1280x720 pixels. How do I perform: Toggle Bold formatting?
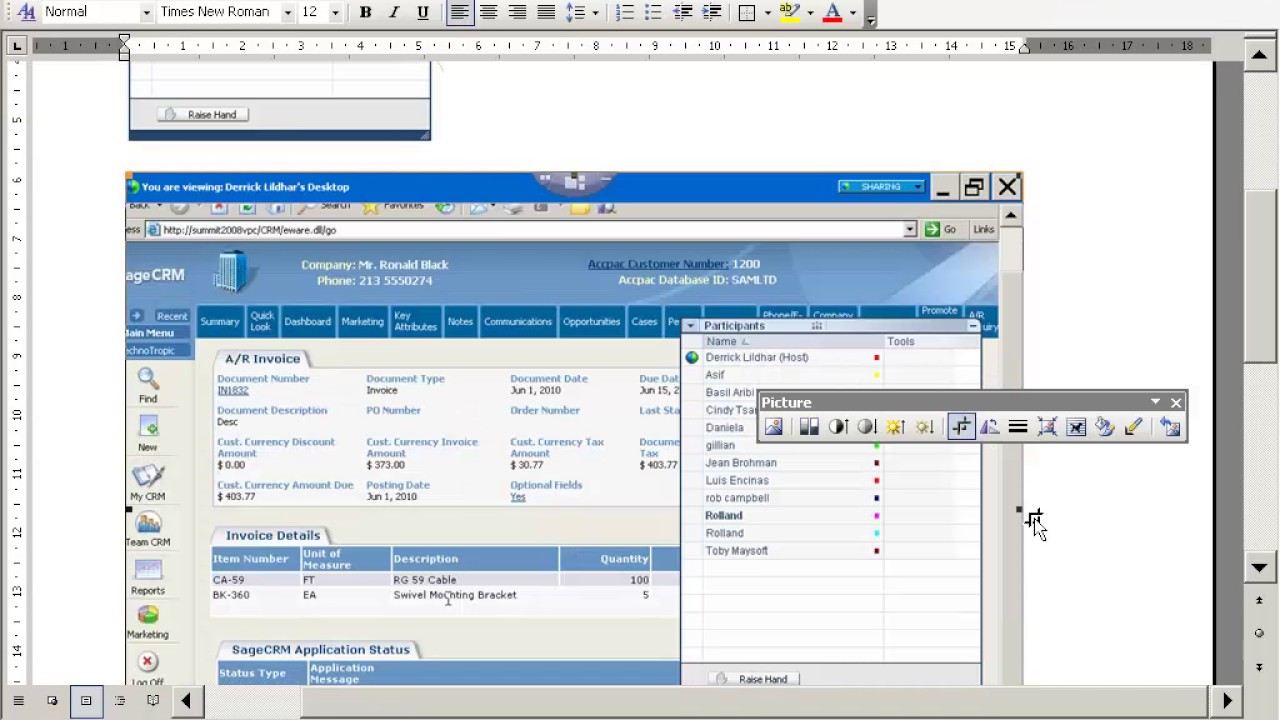click(x=366, y=12)
